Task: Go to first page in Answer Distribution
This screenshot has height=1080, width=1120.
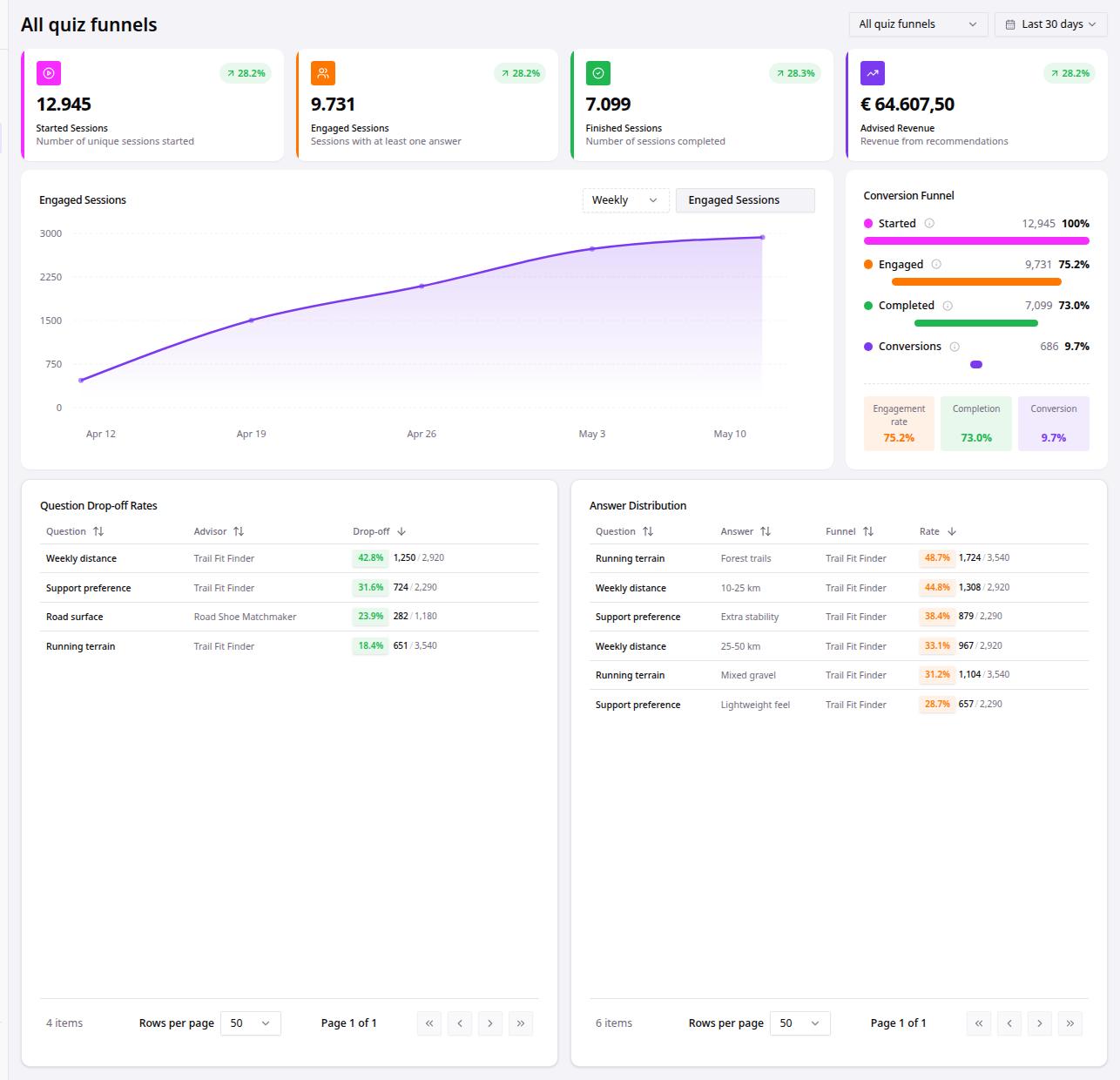Action: click(x=979, y=1023)
